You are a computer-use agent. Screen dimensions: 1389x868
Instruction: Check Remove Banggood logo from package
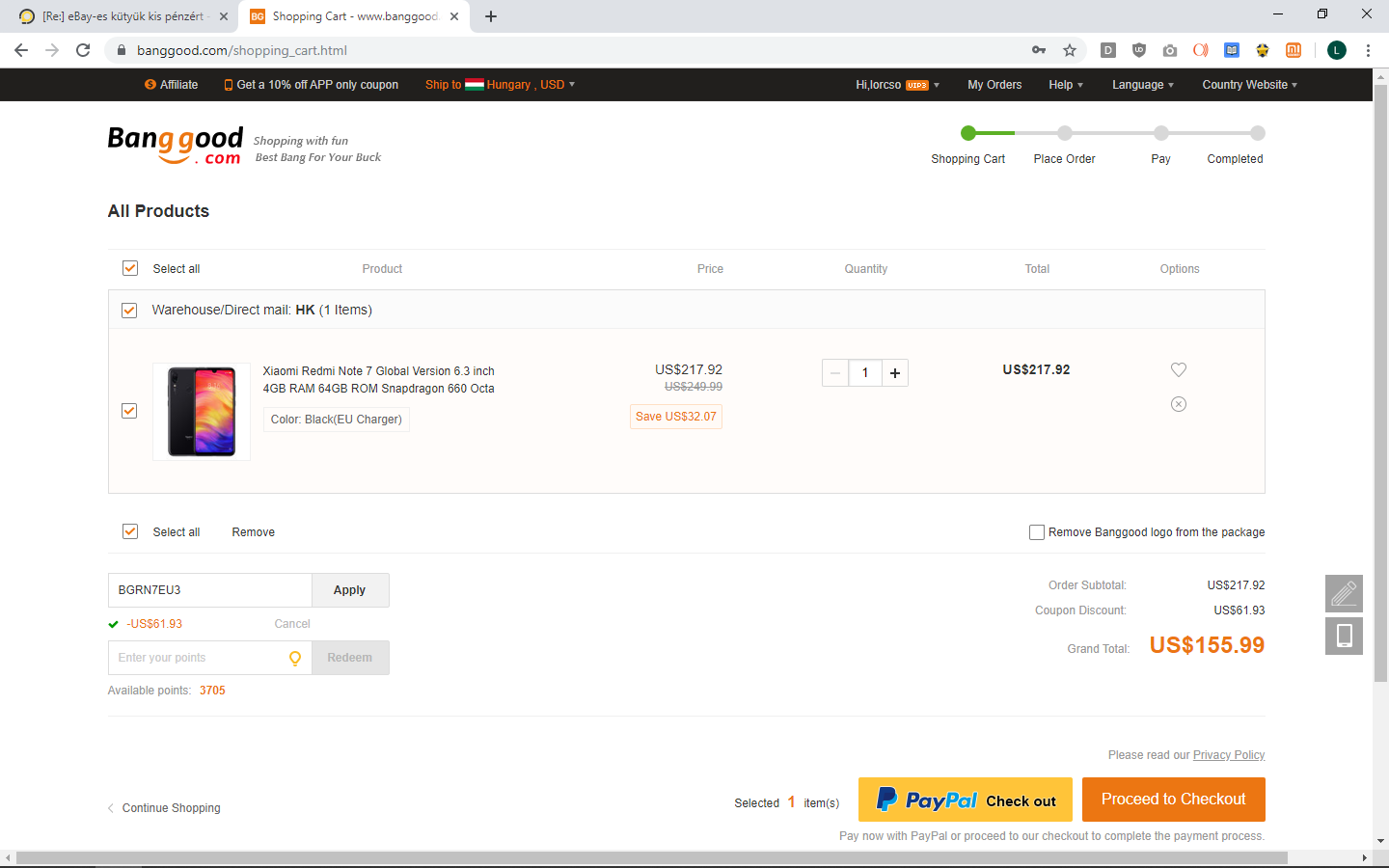point(1037,532)
